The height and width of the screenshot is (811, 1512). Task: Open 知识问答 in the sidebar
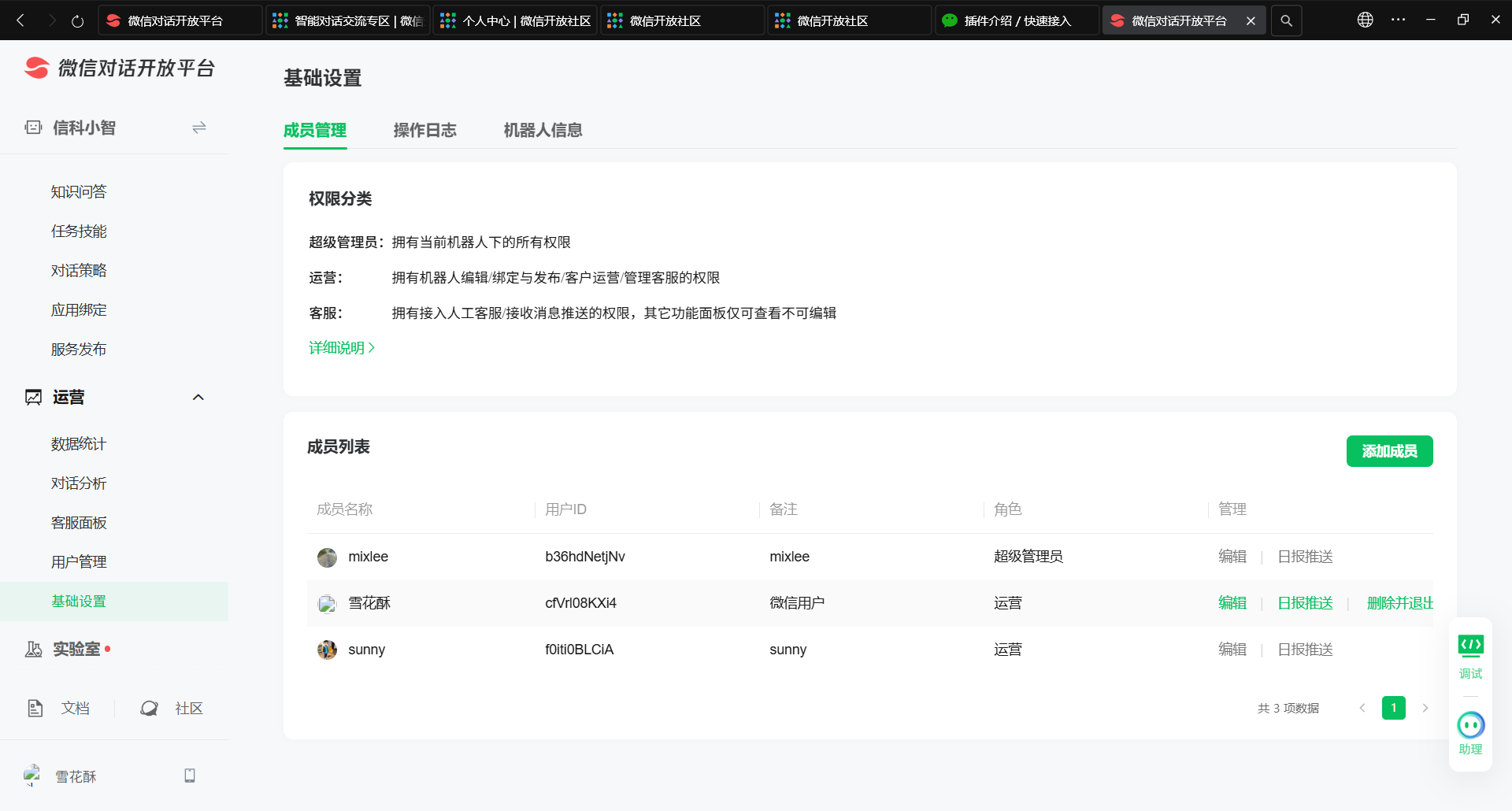[79, 192]
